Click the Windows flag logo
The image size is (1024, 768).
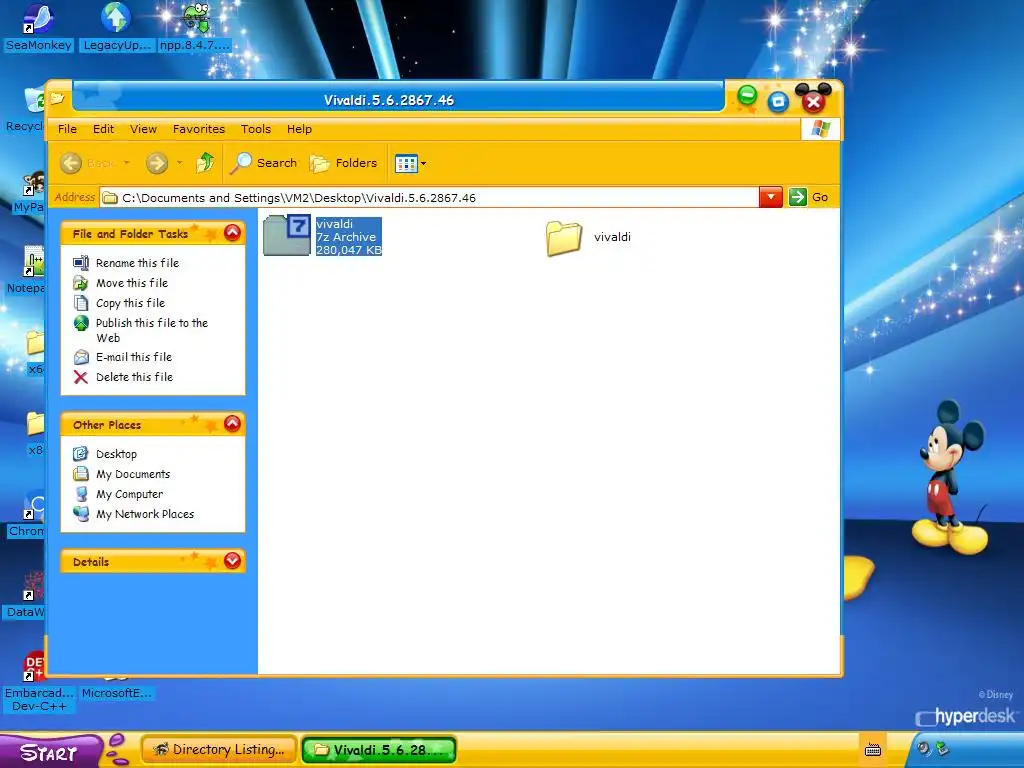(820, 129)
